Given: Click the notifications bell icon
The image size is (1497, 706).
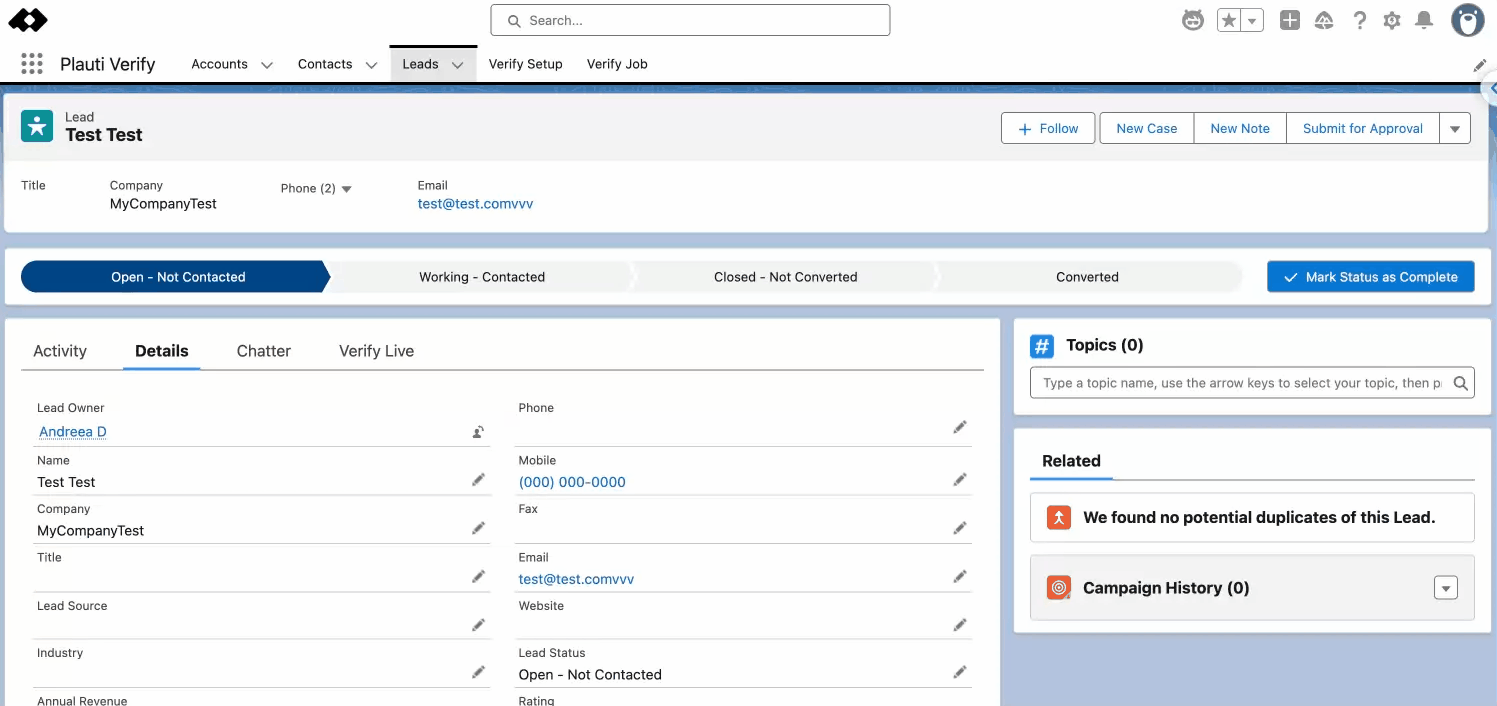Looking at the screenshot, I should [1424, 20].
